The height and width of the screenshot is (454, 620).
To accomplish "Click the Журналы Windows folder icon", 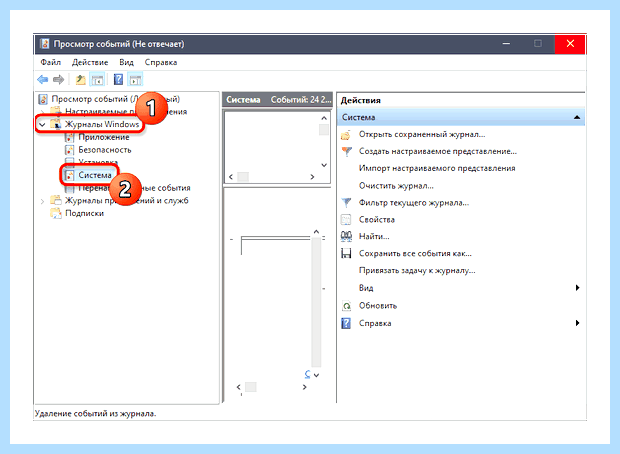I will pos(56,124).
